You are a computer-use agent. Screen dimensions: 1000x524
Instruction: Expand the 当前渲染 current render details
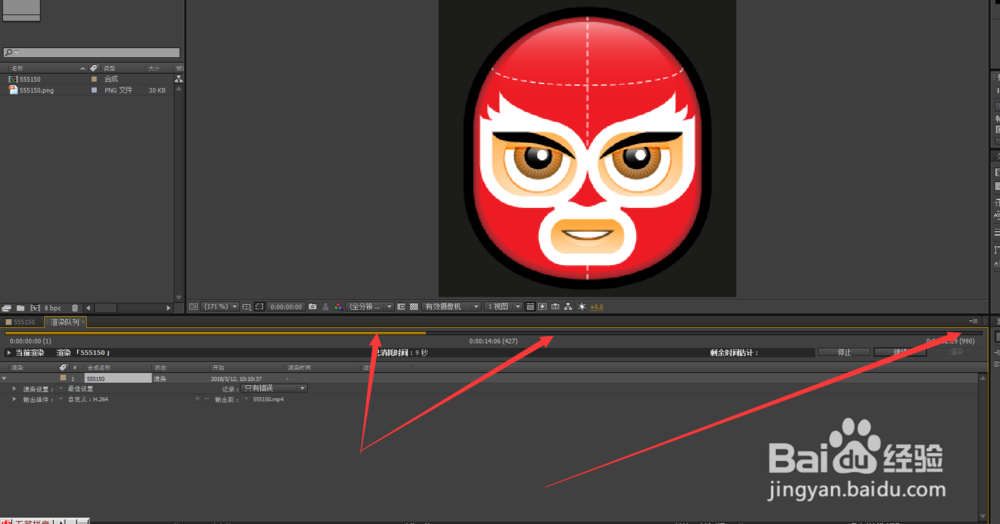click(9, 353)
